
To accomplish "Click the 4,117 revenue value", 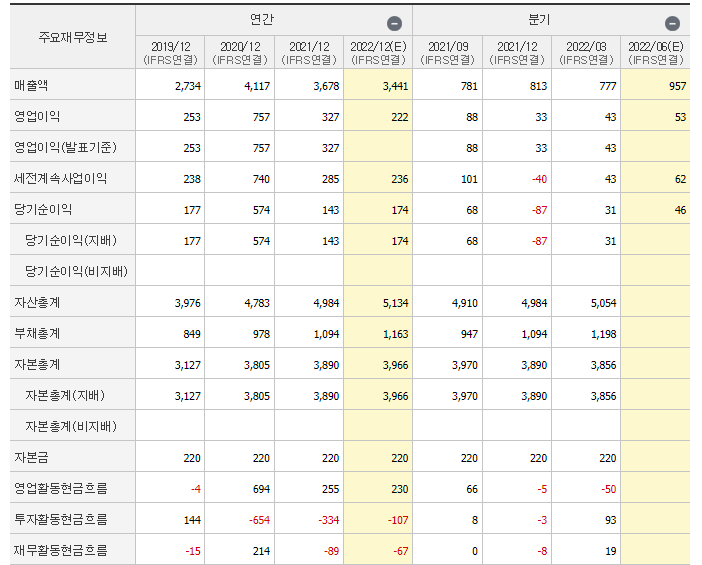I will point(257,86).
